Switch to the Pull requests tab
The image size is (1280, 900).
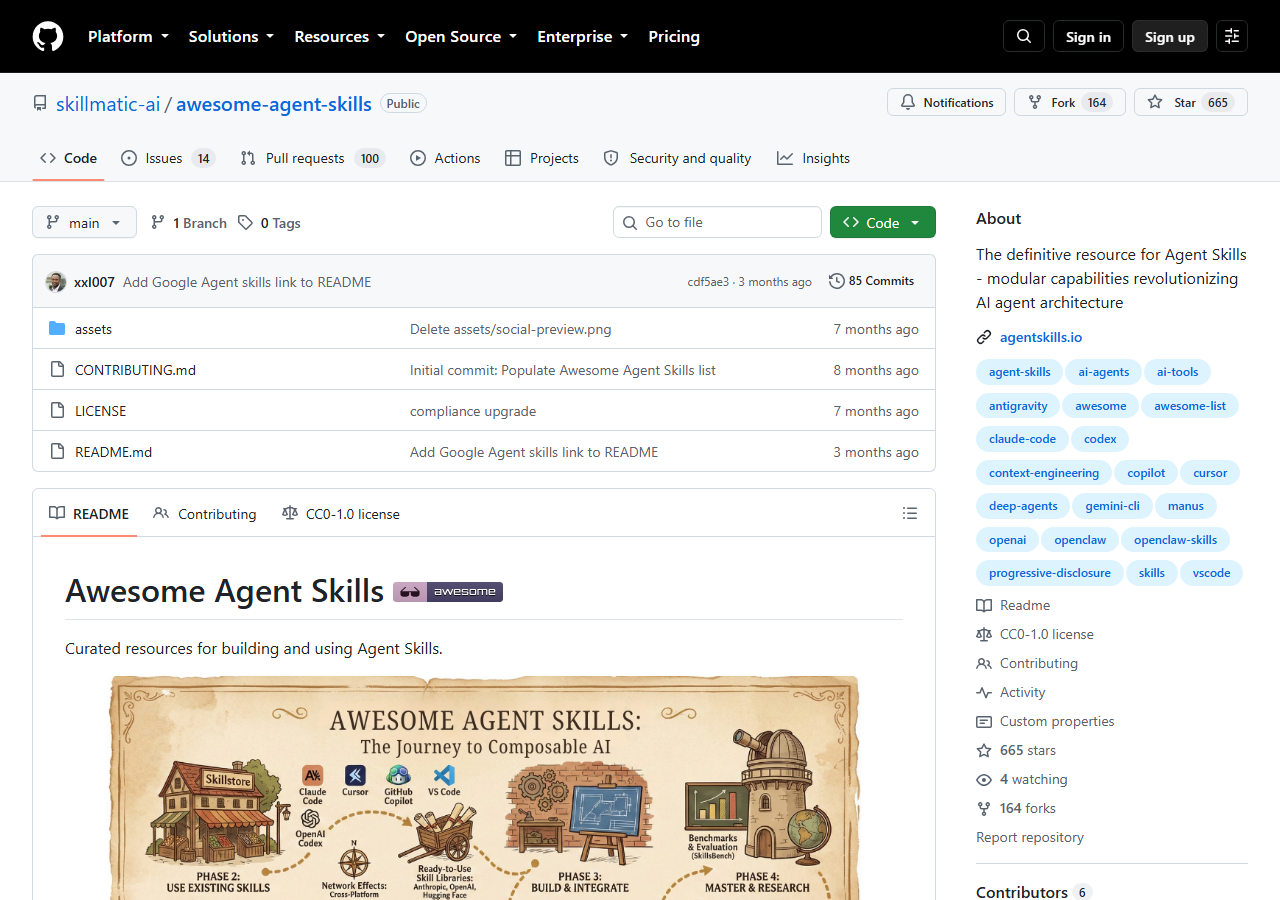[x=312, y=158]
